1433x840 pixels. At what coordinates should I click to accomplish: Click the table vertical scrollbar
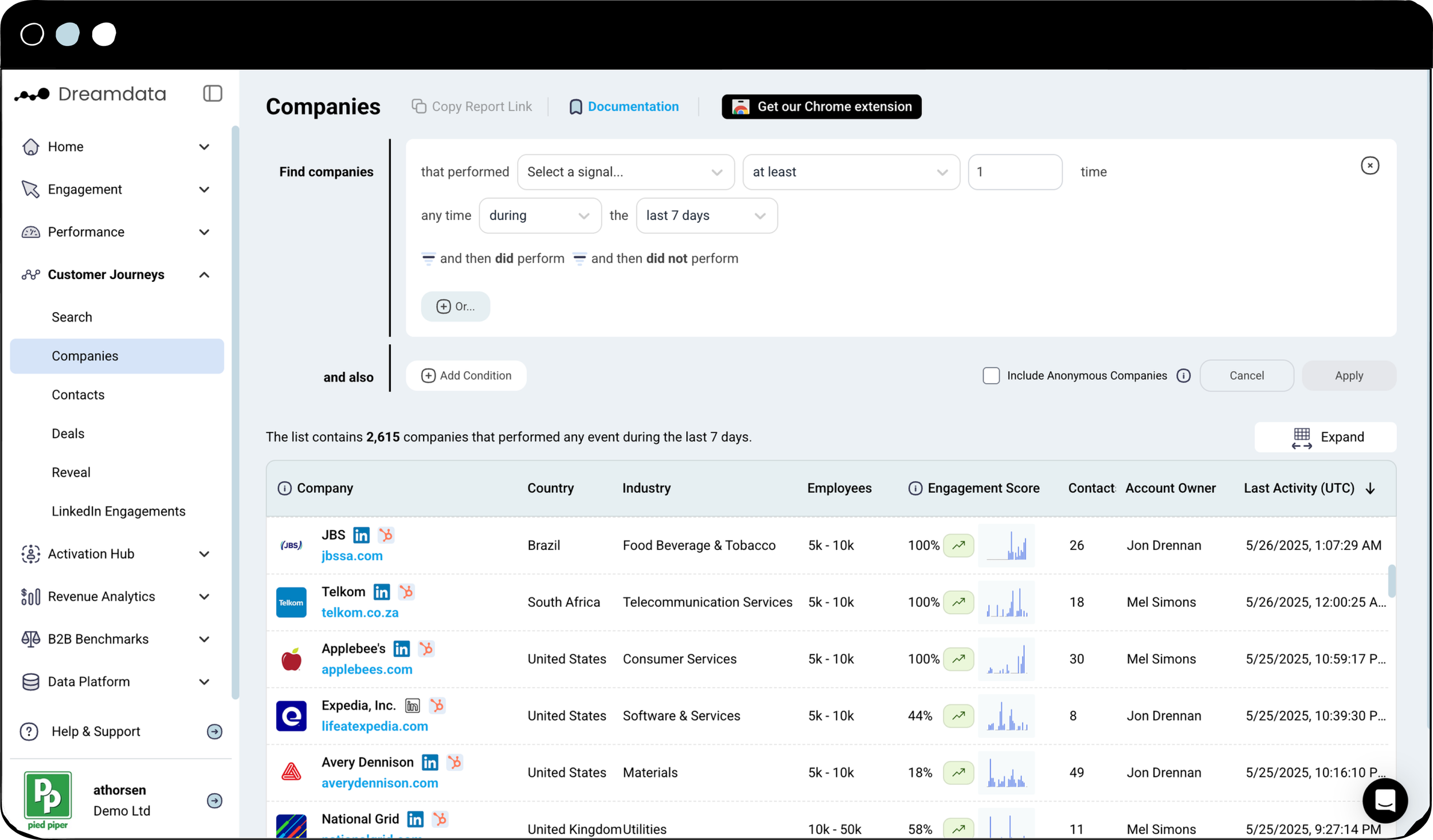click(x=1391, y=580)
